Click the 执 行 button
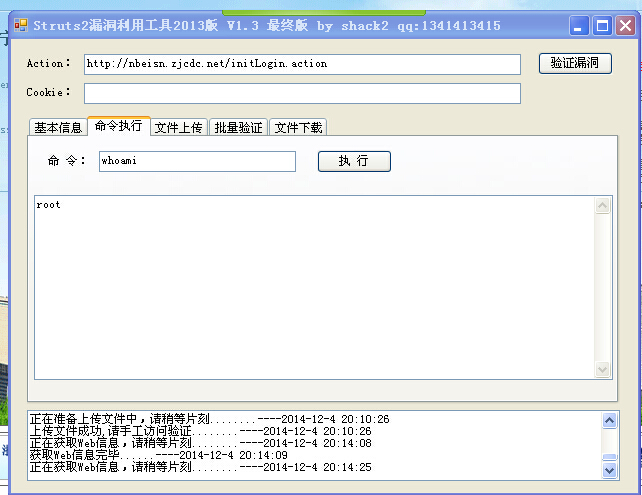Viewport: 642px width, 495px height. [354, 161]
